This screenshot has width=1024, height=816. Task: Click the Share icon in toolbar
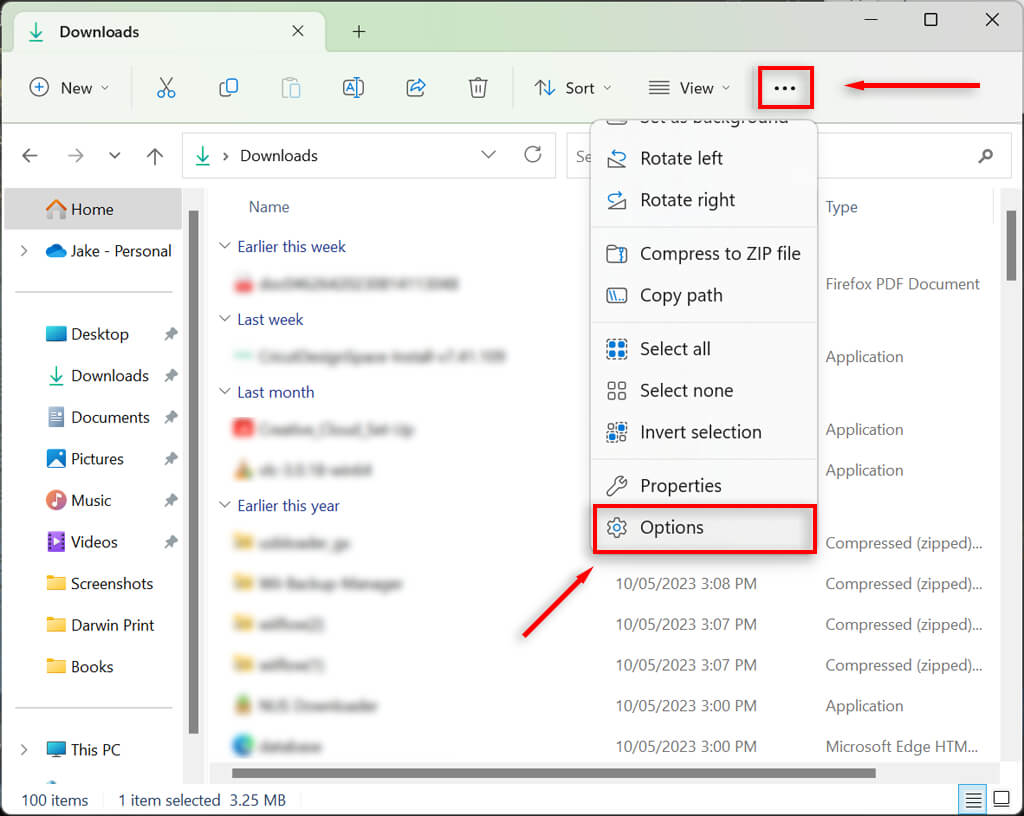click(x=416, y=88)
